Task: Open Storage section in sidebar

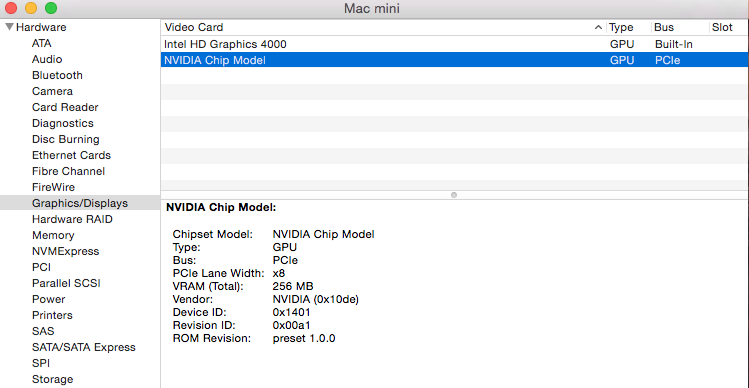Action: (52, 379)
